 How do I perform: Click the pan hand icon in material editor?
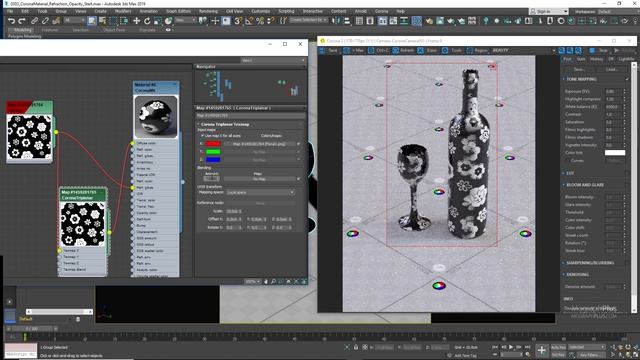click(266, 281)
